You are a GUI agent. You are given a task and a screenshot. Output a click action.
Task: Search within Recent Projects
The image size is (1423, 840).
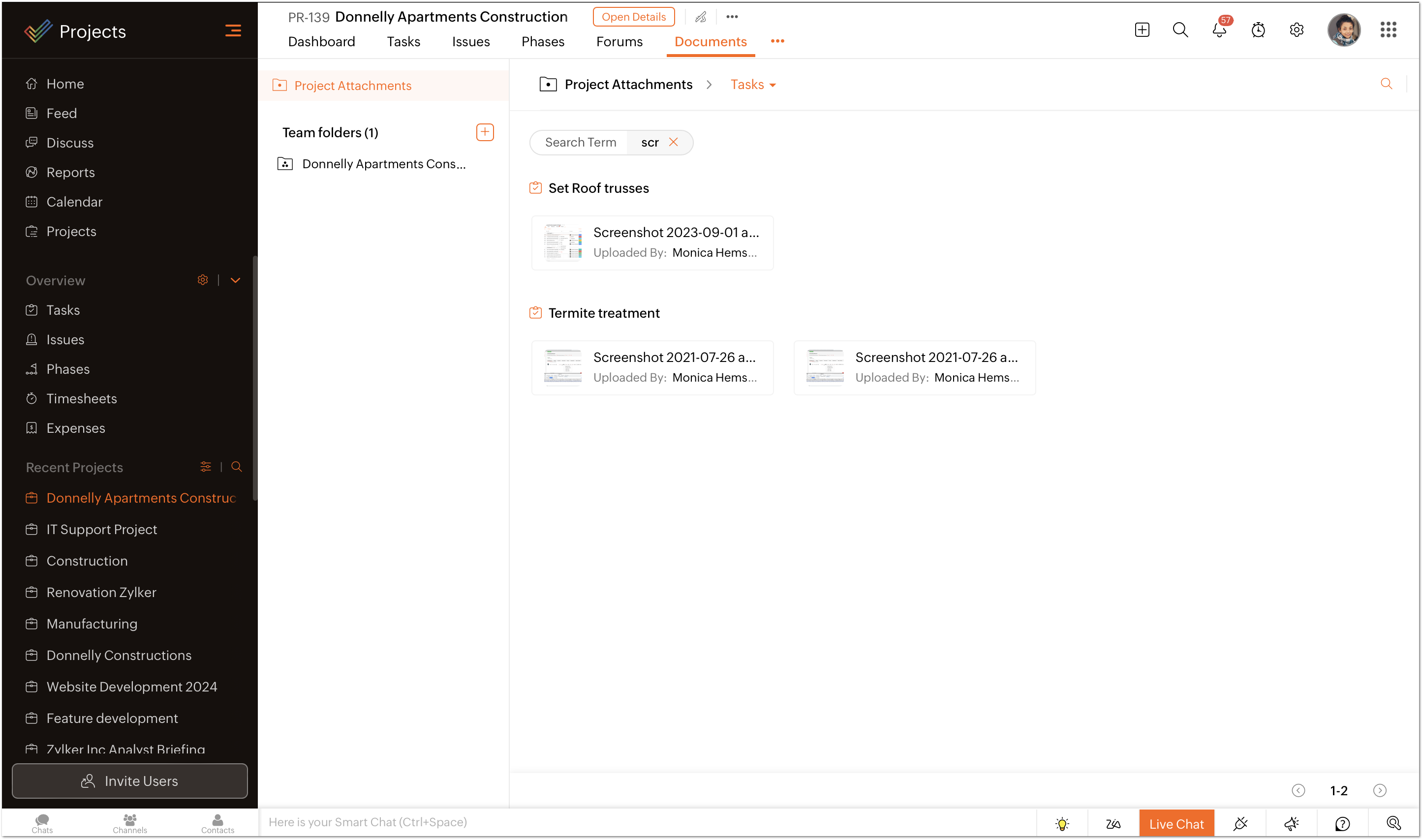click(x=237, y=467)
